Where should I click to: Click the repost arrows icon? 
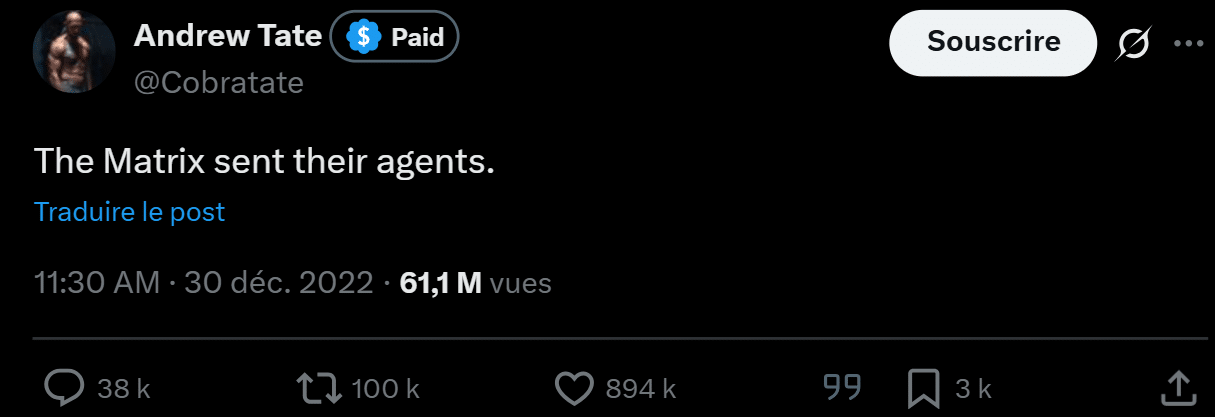click(x=321, y=387)
